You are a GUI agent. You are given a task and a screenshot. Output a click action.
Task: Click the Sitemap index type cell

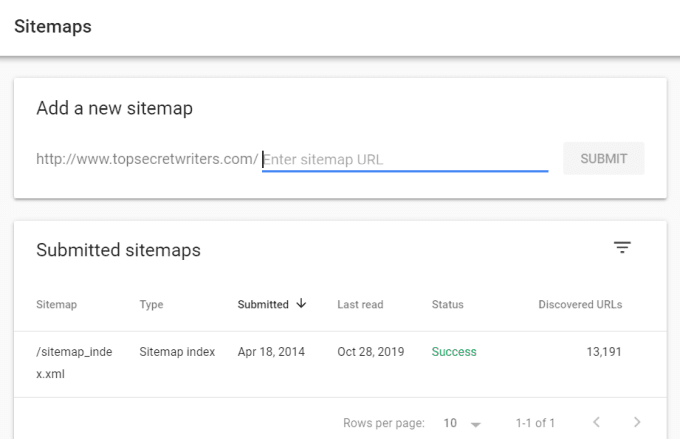(176, 352)
